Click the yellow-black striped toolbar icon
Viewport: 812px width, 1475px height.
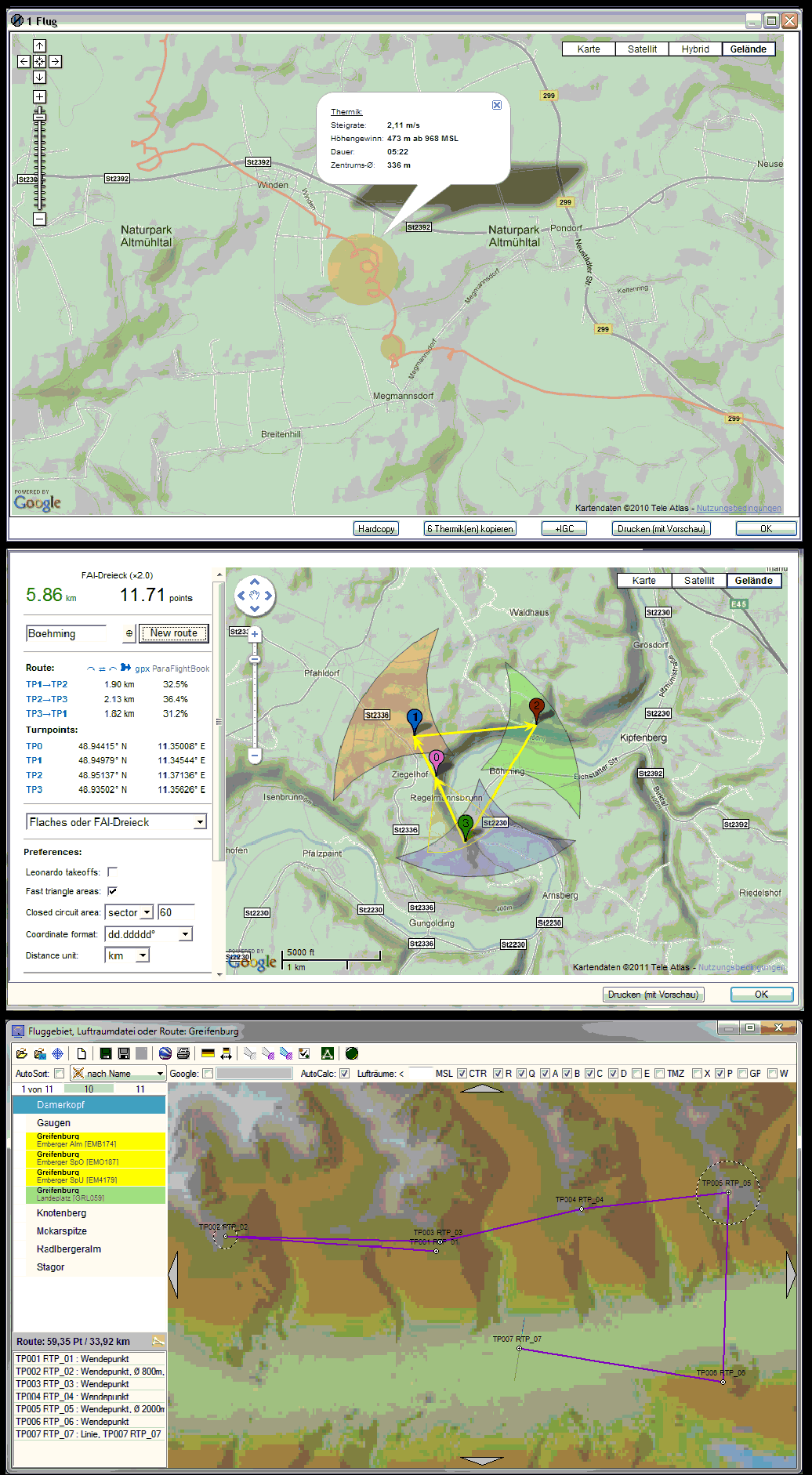(208, 1053)
